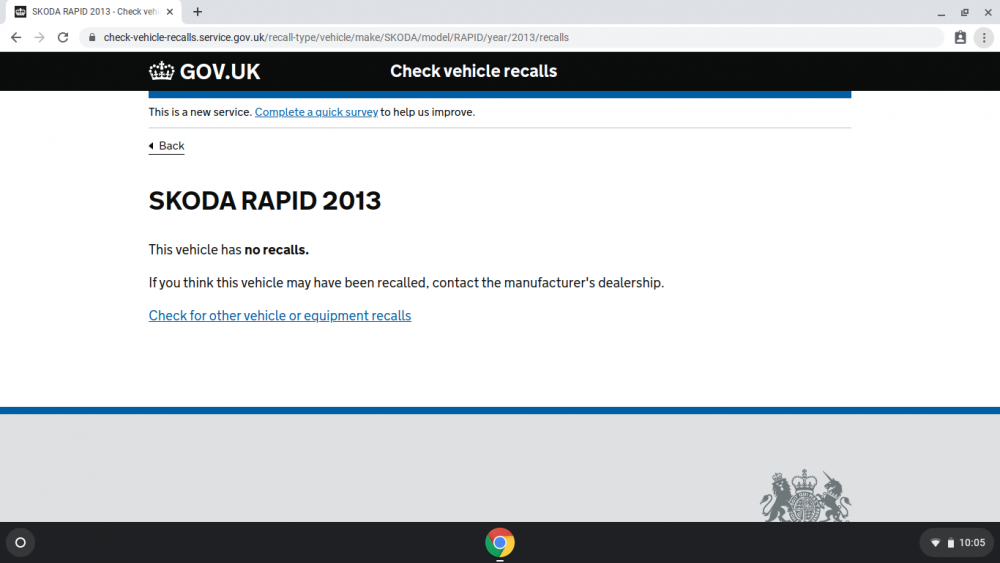The image size is (1000, 563).
Task: Open a new tab with the plus button
Action: tap(198, 11)
